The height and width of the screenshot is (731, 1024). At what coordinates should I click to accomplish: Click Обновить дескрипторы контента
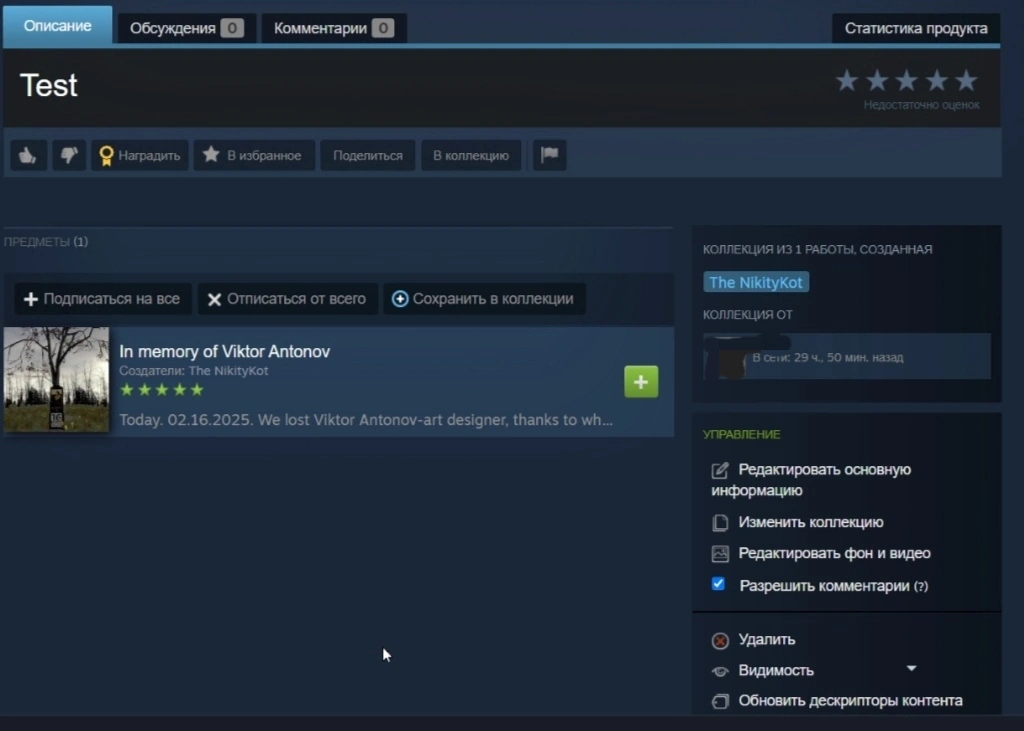tap(850, 700)
